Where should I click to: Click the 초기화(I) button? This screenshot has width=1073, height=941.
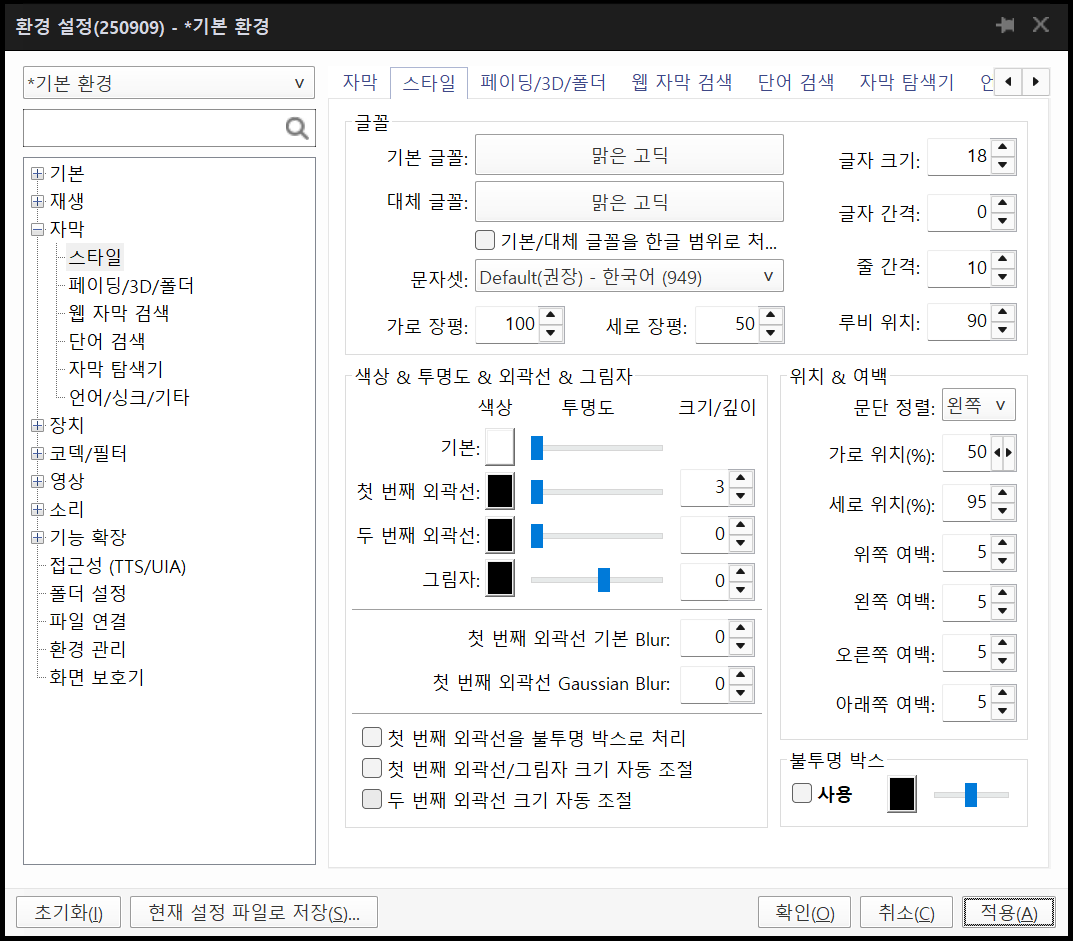coord(68,912)
